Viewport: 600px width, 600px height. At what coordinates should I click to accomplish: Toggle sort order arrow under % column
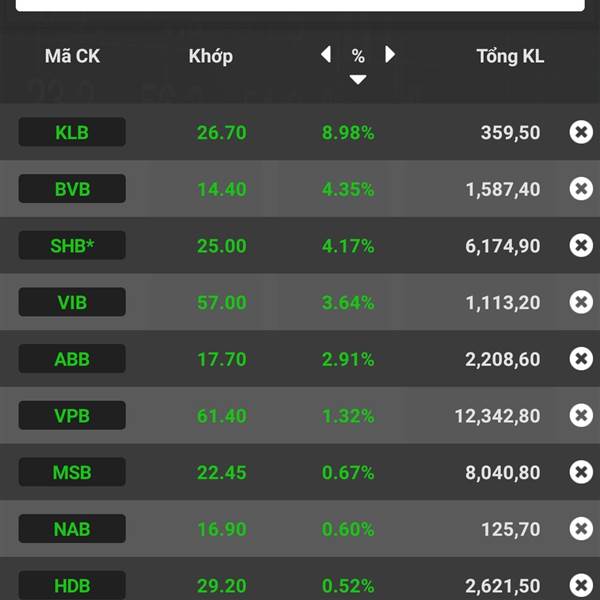358,80
